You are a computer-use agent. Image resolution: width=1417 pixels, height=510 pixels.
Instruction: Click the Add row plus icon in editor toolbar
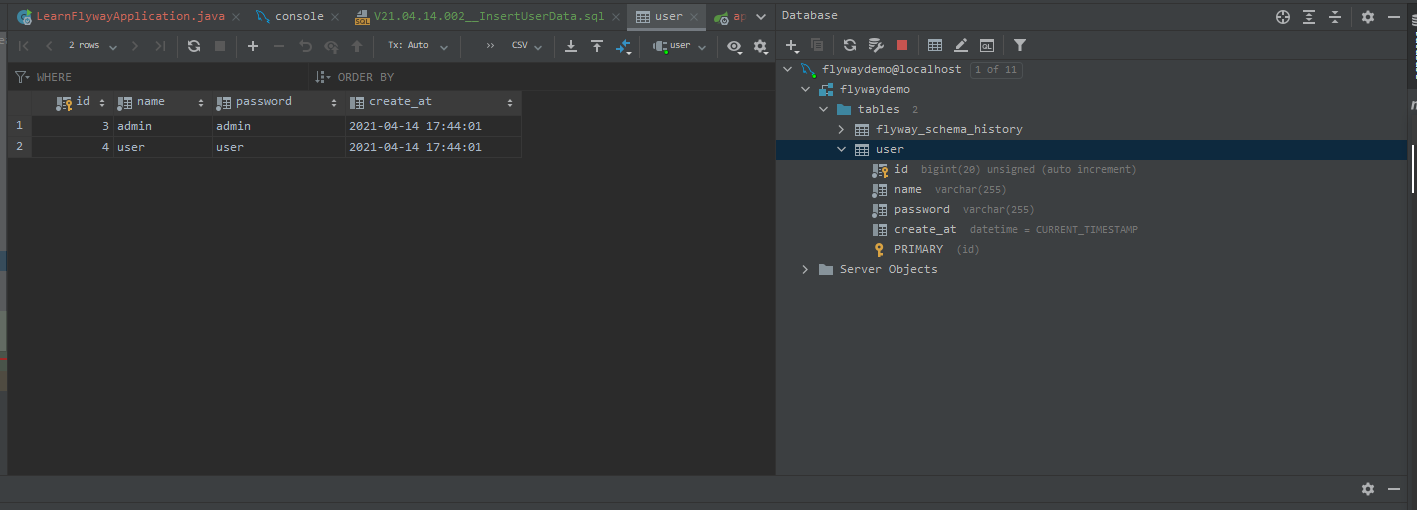(253, 46)
